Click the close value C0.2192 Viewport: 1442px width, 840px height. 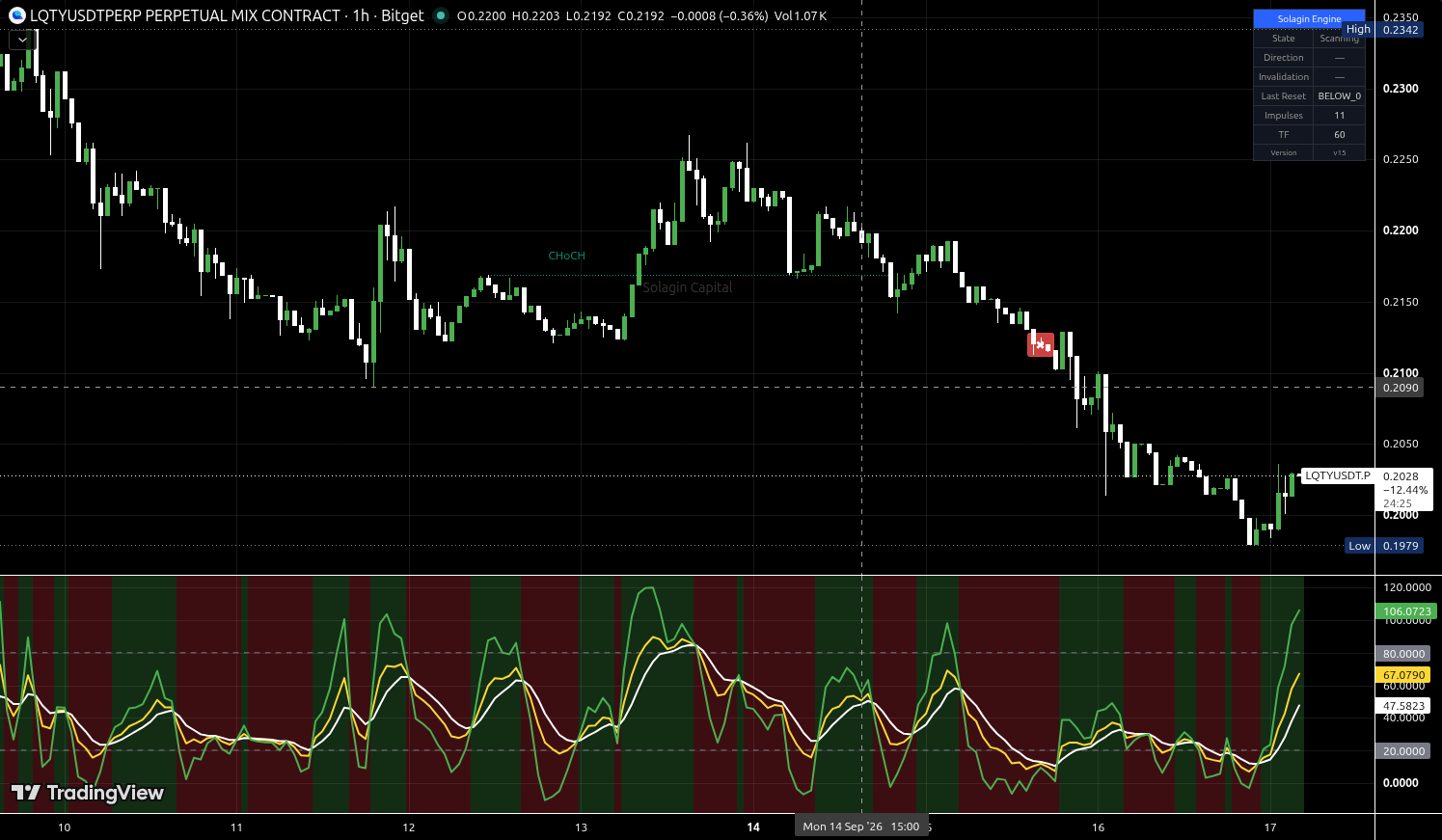641,16
